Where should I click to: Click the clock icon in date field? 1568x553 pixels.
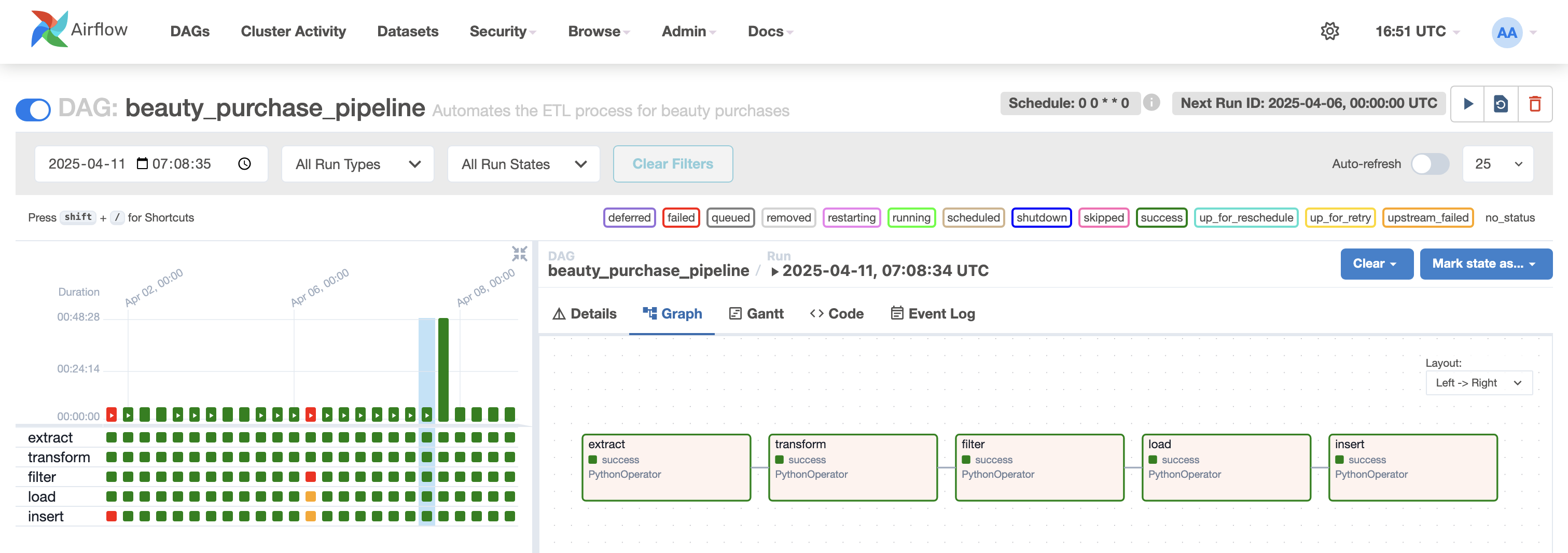(244, 164)
